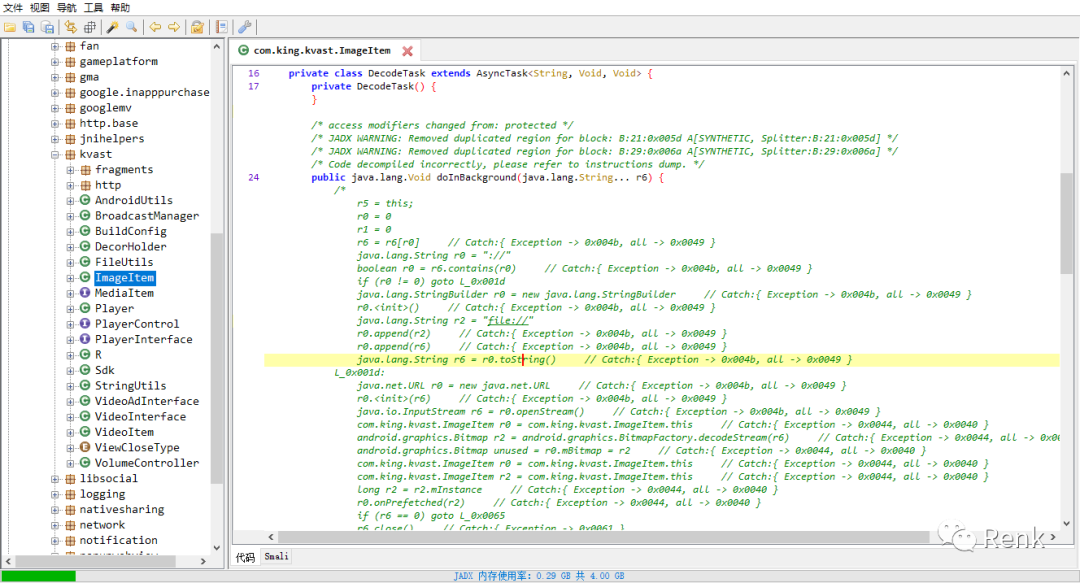This screenshot has width=1080, height=583.
Task: Expand the network package
Action: [x=55, y=525]
